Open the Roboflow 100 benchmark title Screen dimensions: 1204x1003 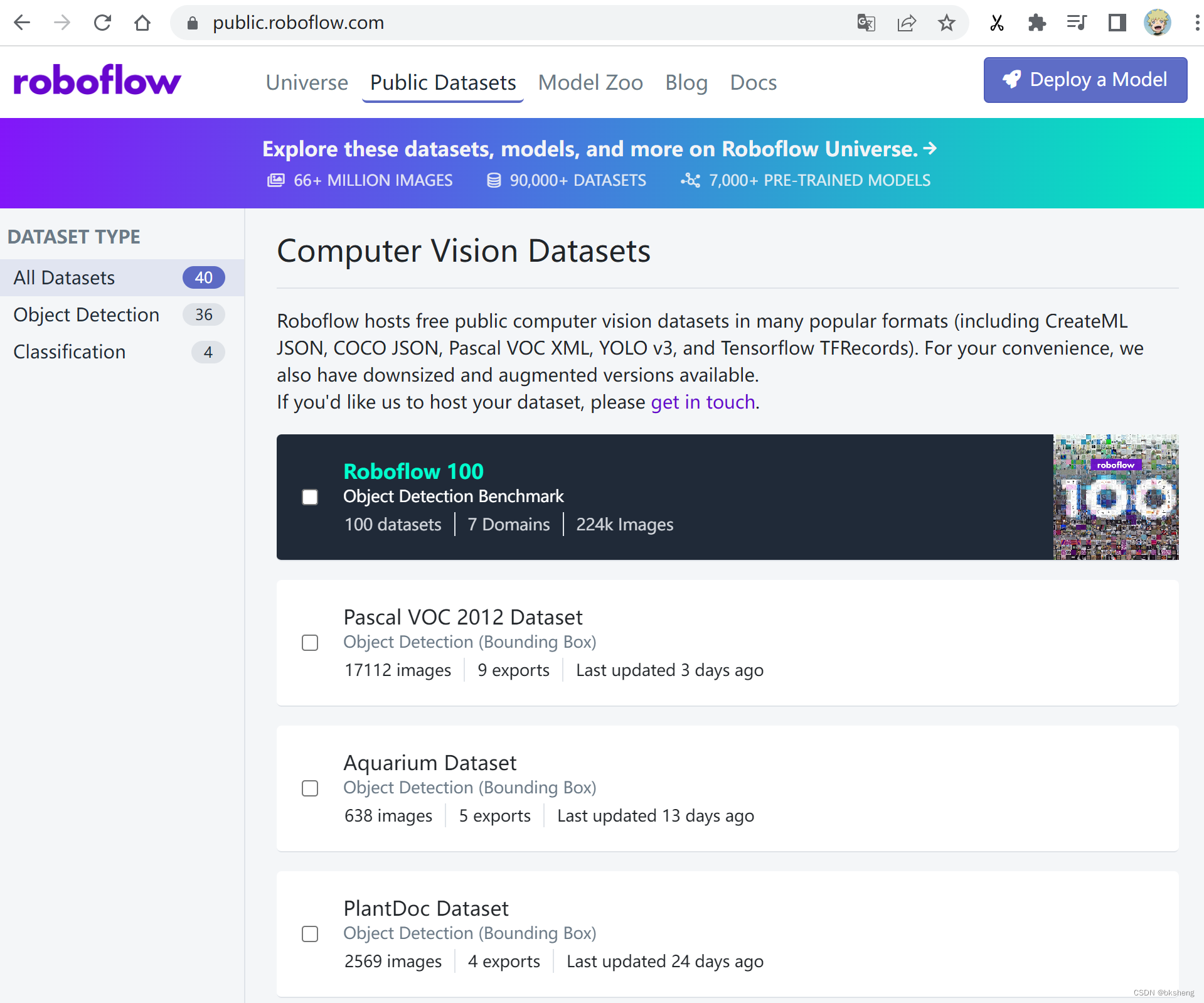tap(413, 471)
